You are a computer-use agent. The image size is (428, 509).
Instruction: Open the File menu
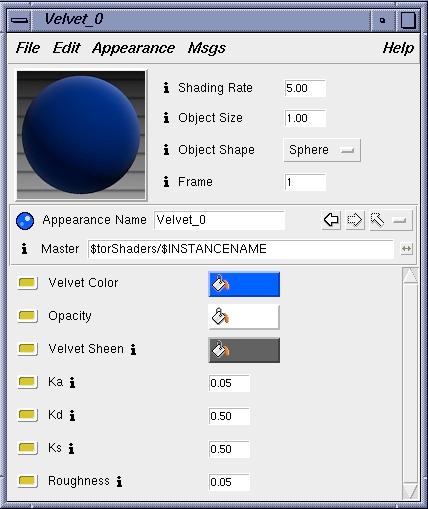pos(28,48)
